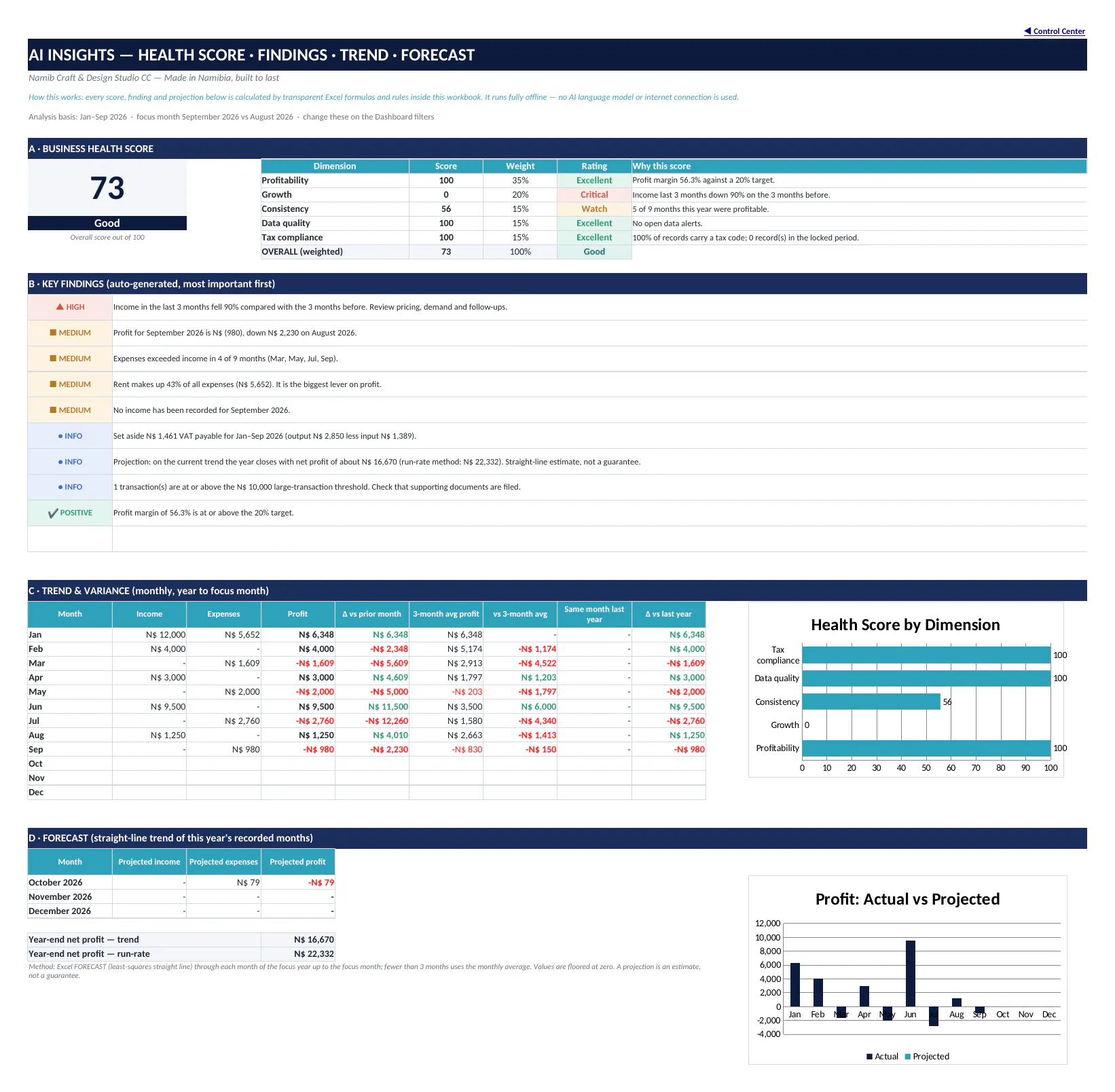Viewport: 1115px width, 1092px height.
Task: Click the Jan bar in profit chart
Action: 795,985
